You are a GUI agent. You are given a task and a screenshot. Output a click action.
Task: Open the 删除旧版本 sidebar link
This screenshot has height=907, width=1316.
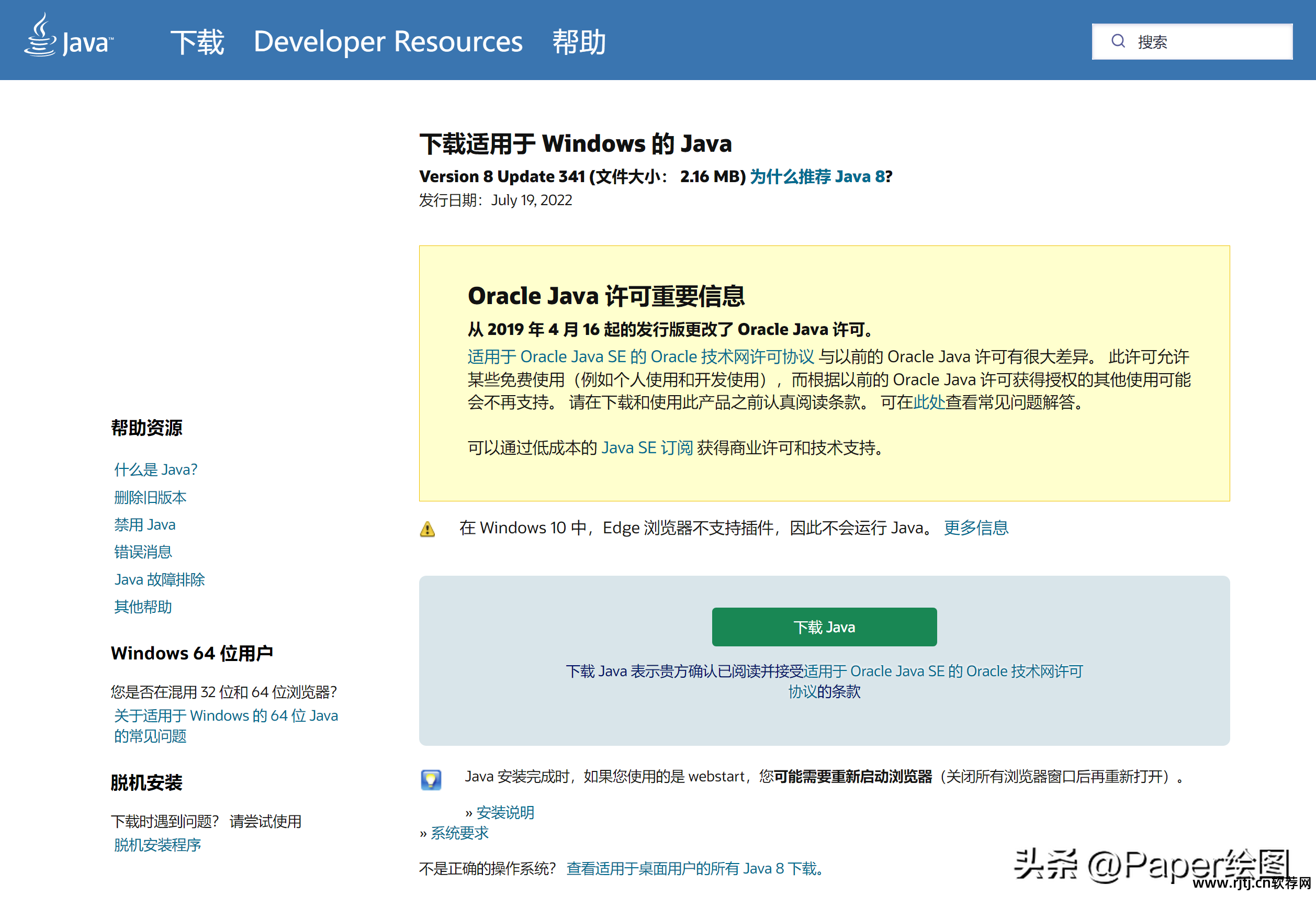pos(150,497)
